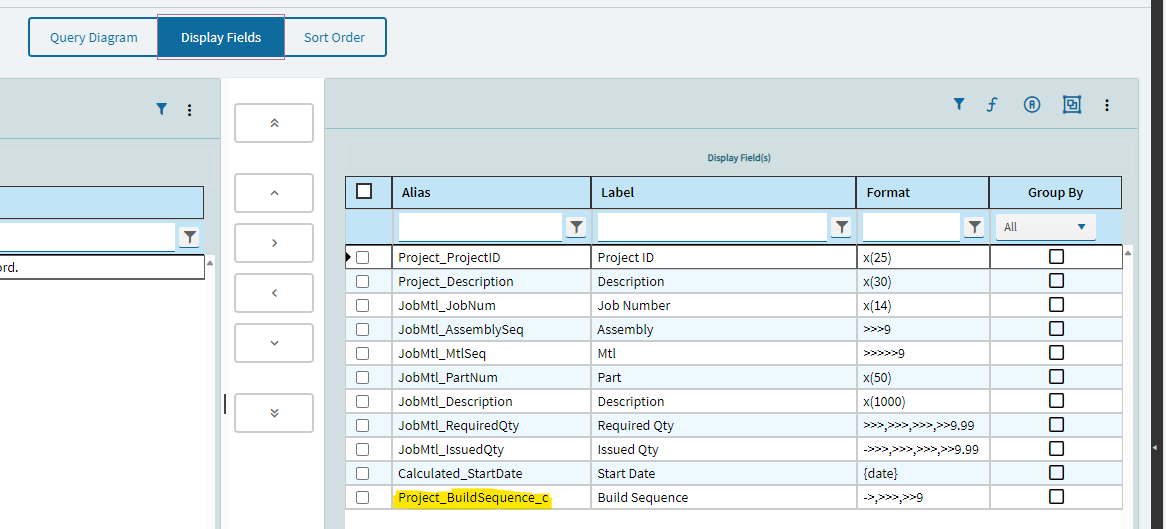Click the remove field left-arrow button
This screenshot has width=1166, height=529.
(274, 292)
